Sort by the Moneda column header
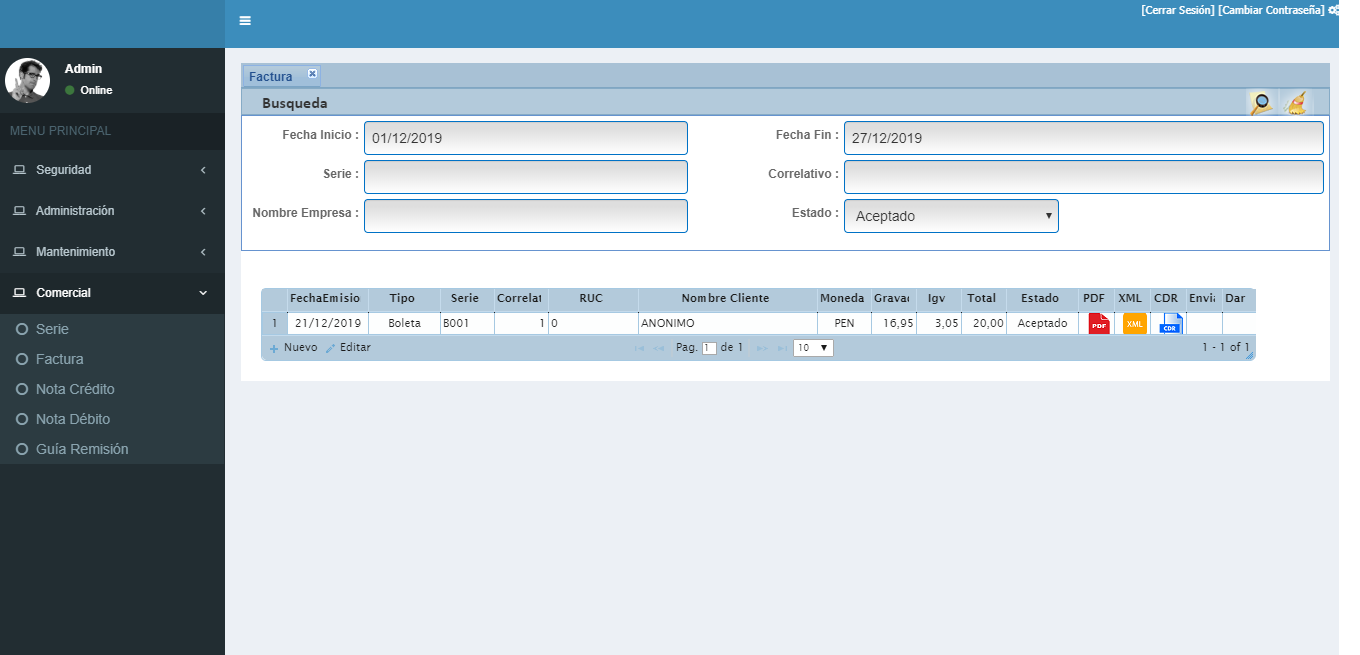 [843, 298]
